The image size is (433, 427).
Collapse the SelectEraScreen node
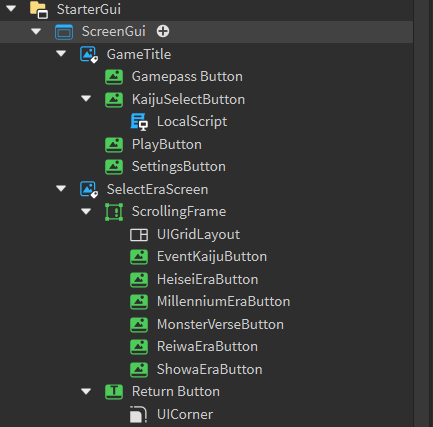61,189
